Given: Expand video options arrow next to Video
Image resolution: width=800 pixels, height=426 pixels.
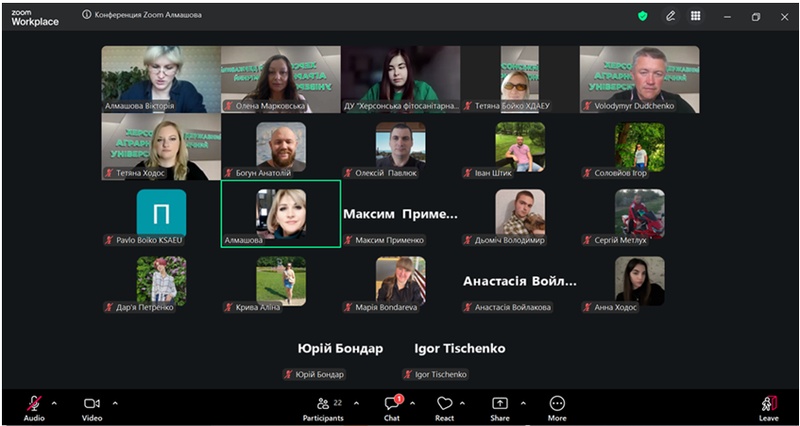Looking at the screenshot, I should 115,403.
